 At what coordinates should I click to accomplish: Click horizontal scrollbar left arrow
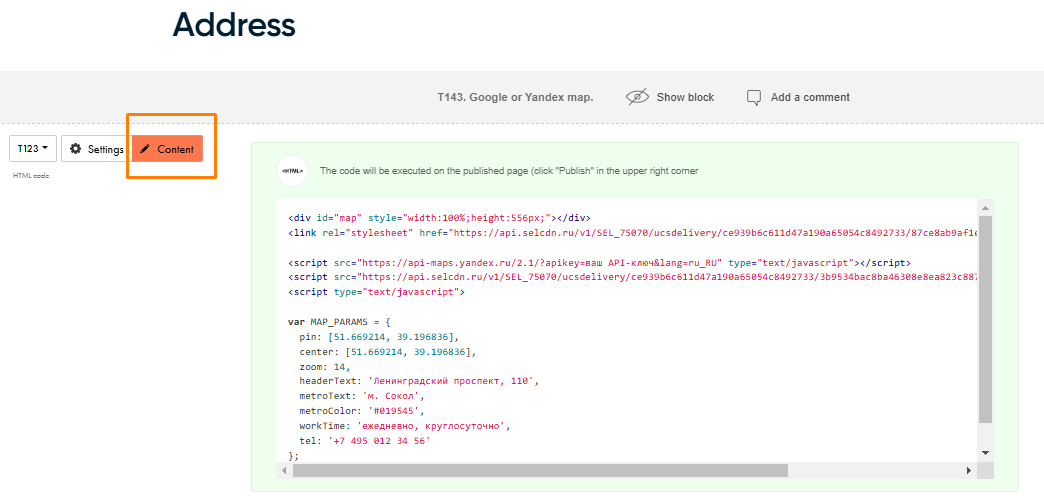[x=284, y=471]
